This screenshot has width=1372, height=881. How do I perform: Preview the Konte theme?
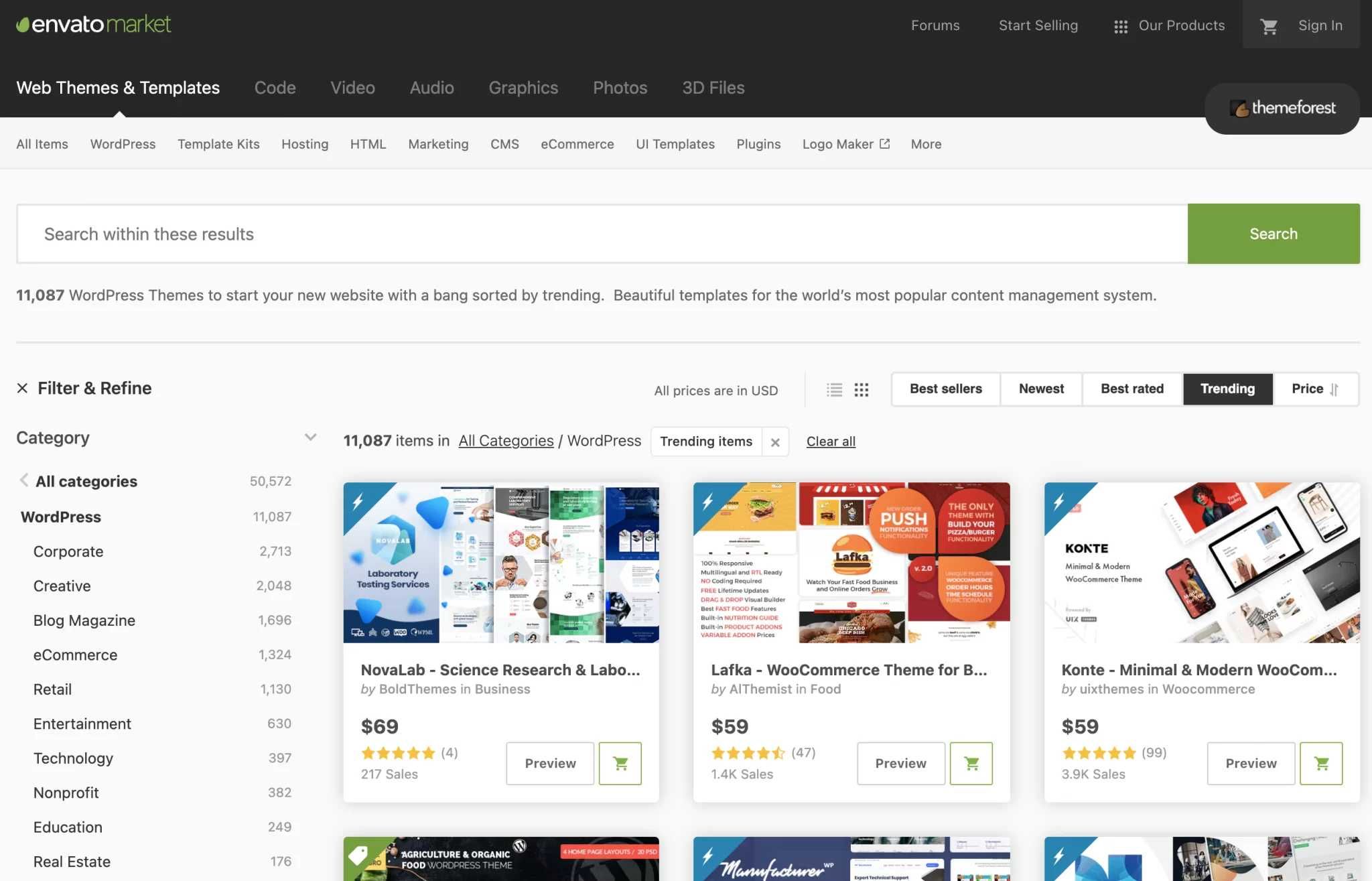1251,763
